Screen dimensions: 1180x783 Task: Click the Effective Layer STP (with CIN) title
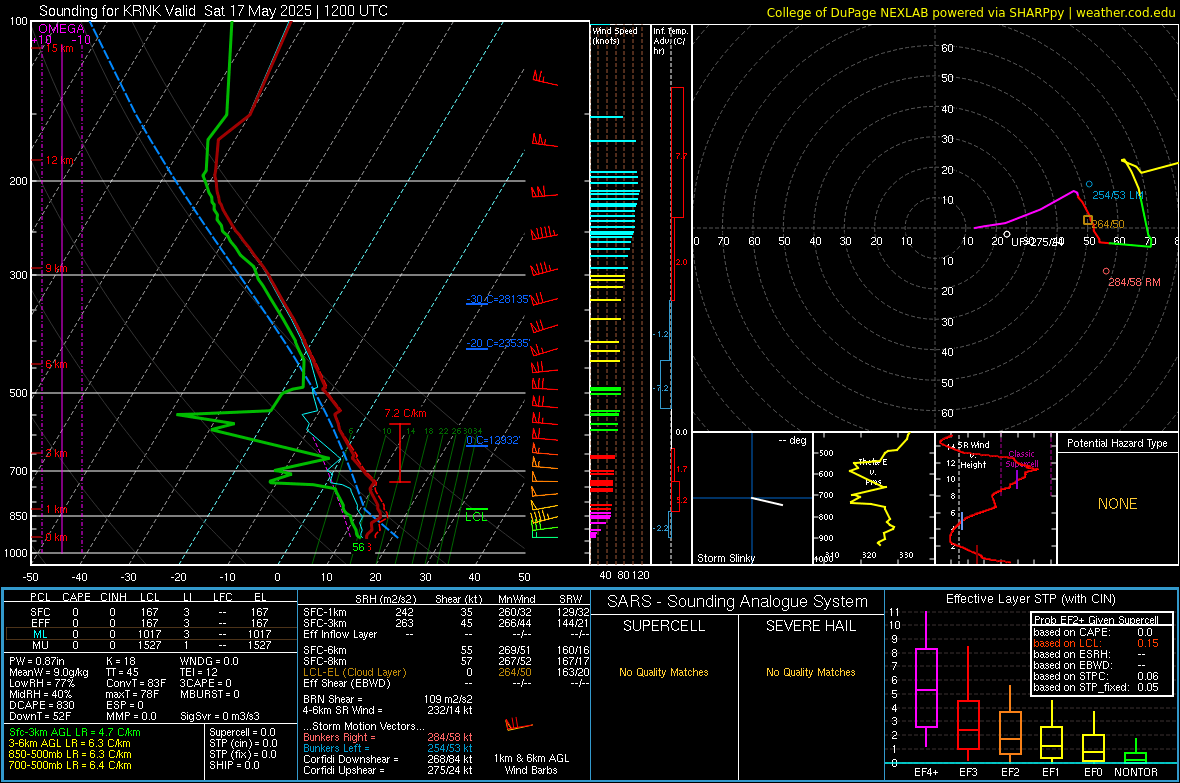coord(1030,599)
